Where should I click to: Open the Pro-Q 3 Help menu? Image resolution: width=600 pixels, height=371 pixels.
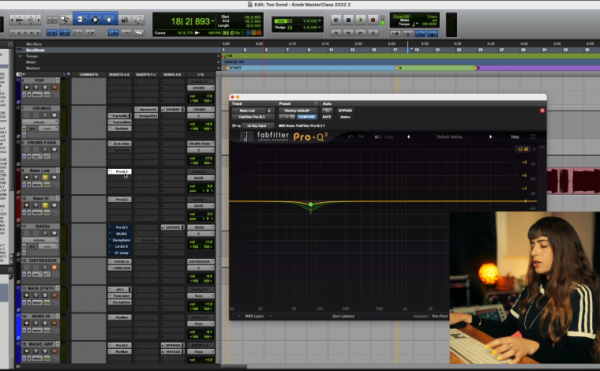[515, 137]
